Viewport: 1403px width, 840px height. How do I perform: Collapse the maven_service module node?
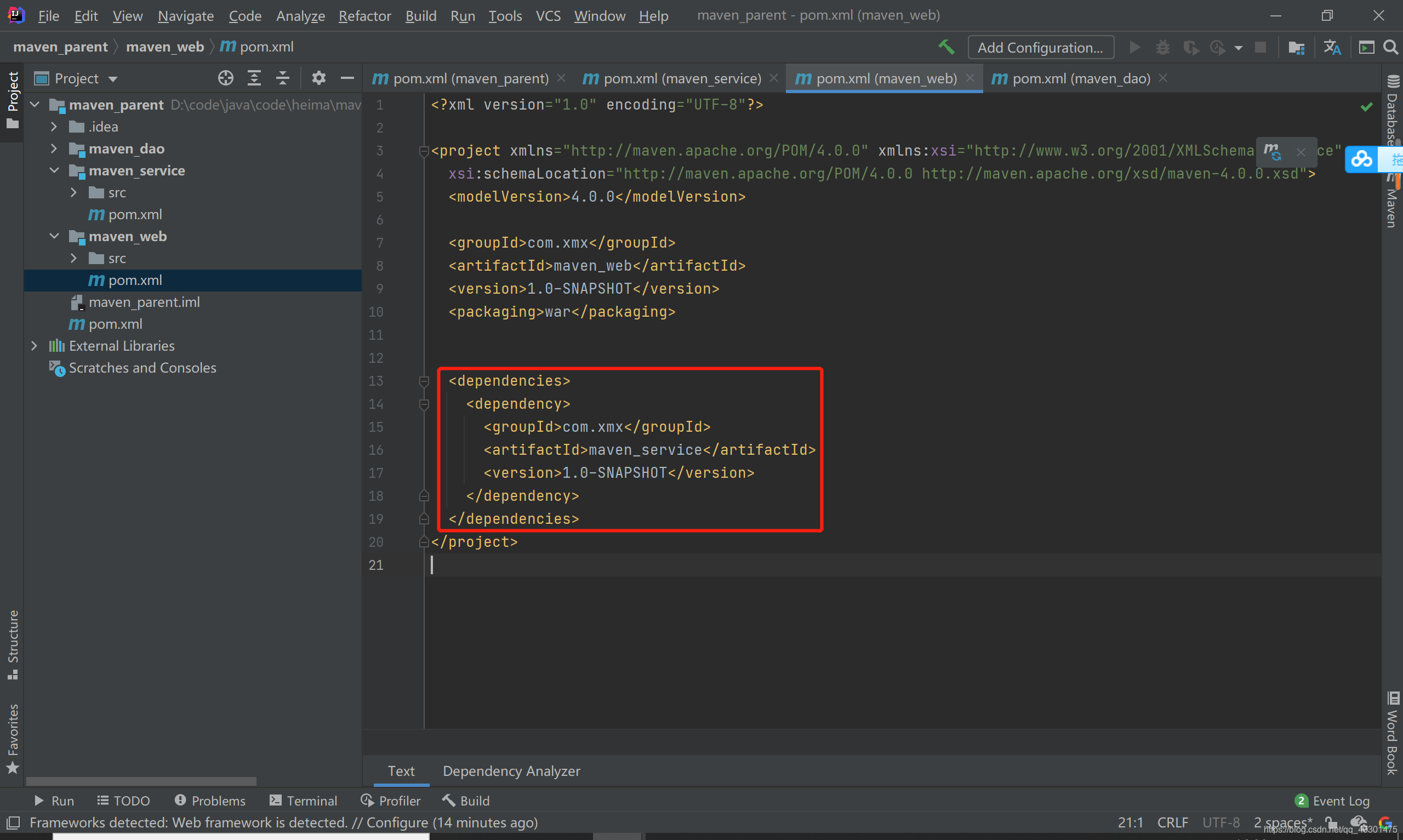click(54, 170)
